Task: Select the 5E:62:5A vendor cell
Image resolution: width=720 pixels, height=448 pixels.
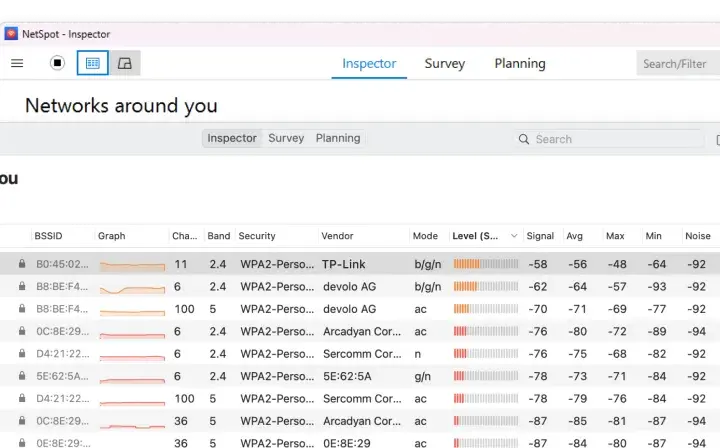Action: (x=347, y=376)
